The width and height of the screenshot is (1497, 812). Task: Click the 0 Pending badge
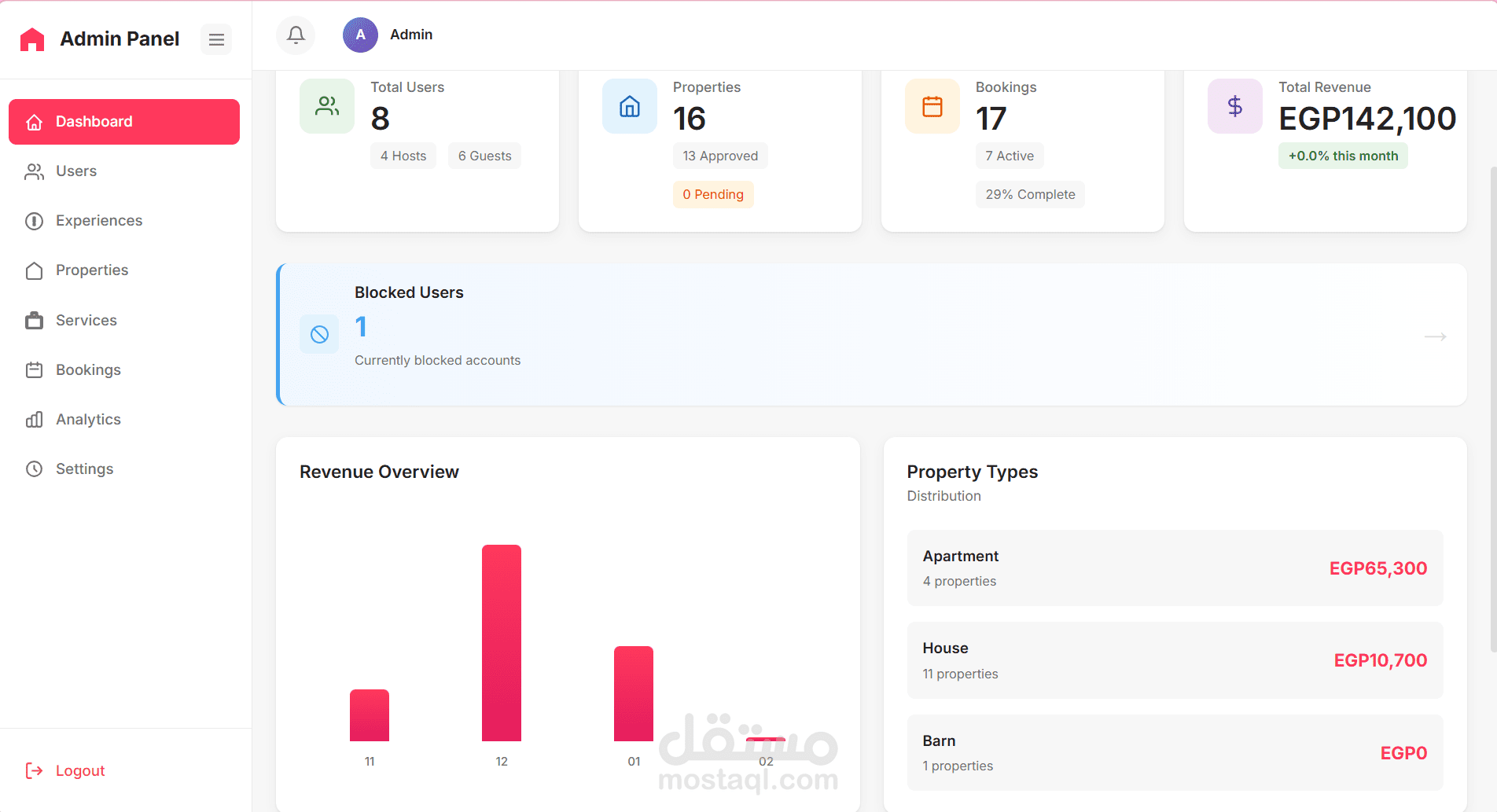(713, 194)
